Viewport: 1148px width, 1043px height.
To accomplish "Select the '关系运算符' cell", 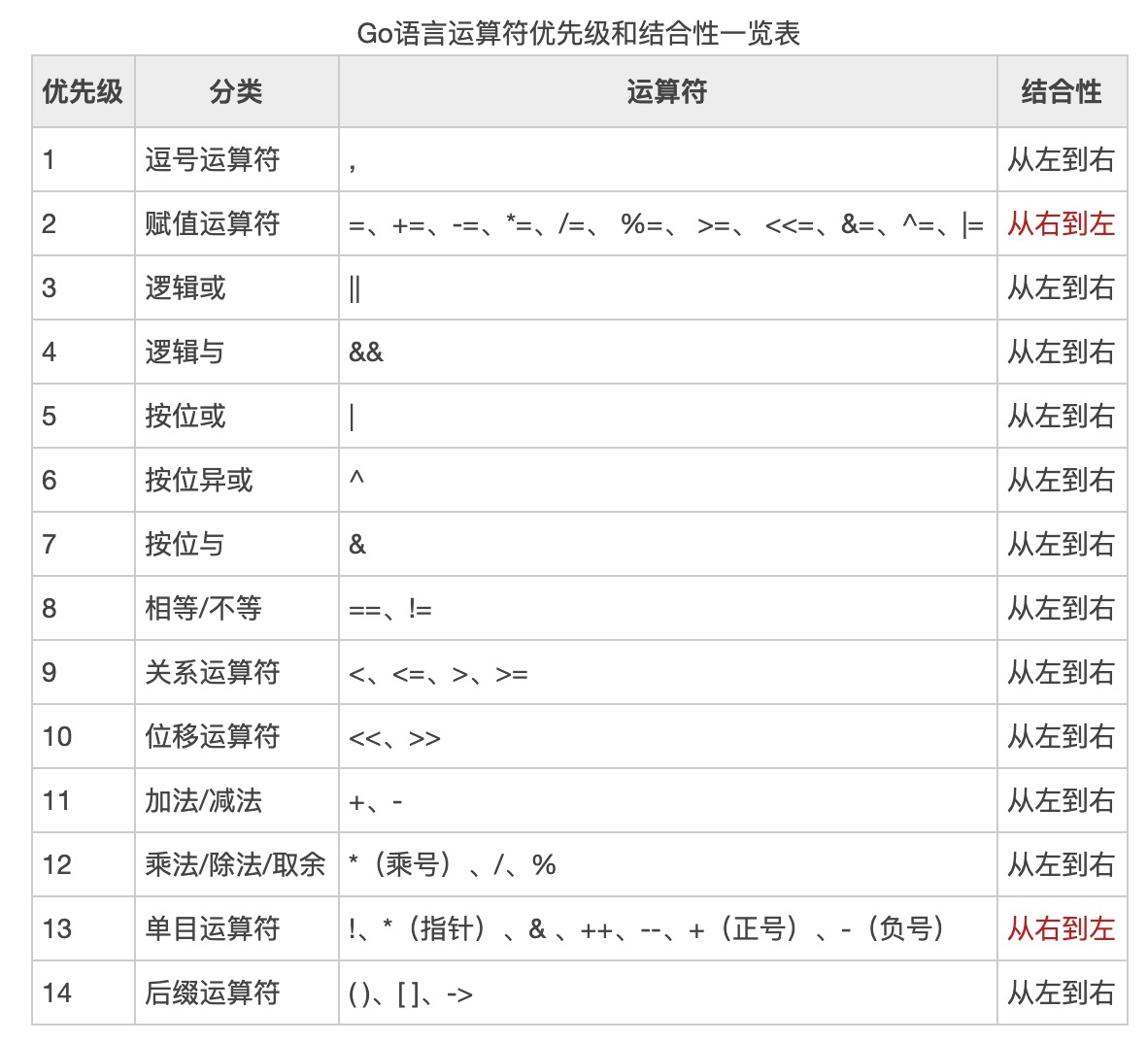I will pyautogui.click(x=236, y=672).
